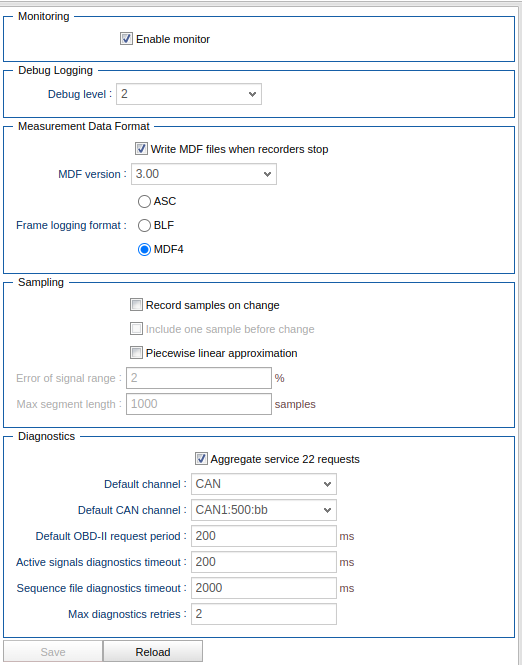Click the Default OBD-II request period field

pos(264,536)
